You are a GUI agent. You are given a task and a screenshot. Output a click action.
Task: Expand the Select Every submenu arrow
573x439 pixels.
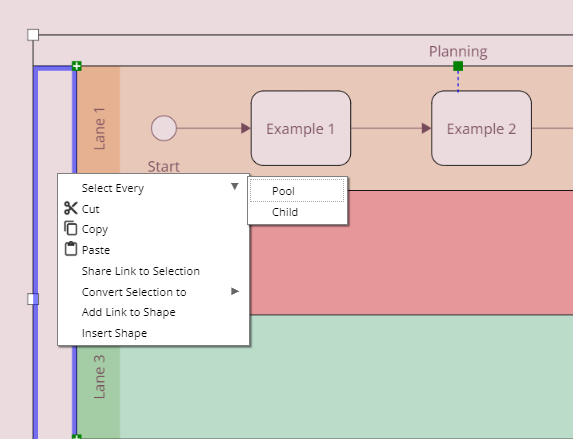pyautogui.click(x=235, y=187)
